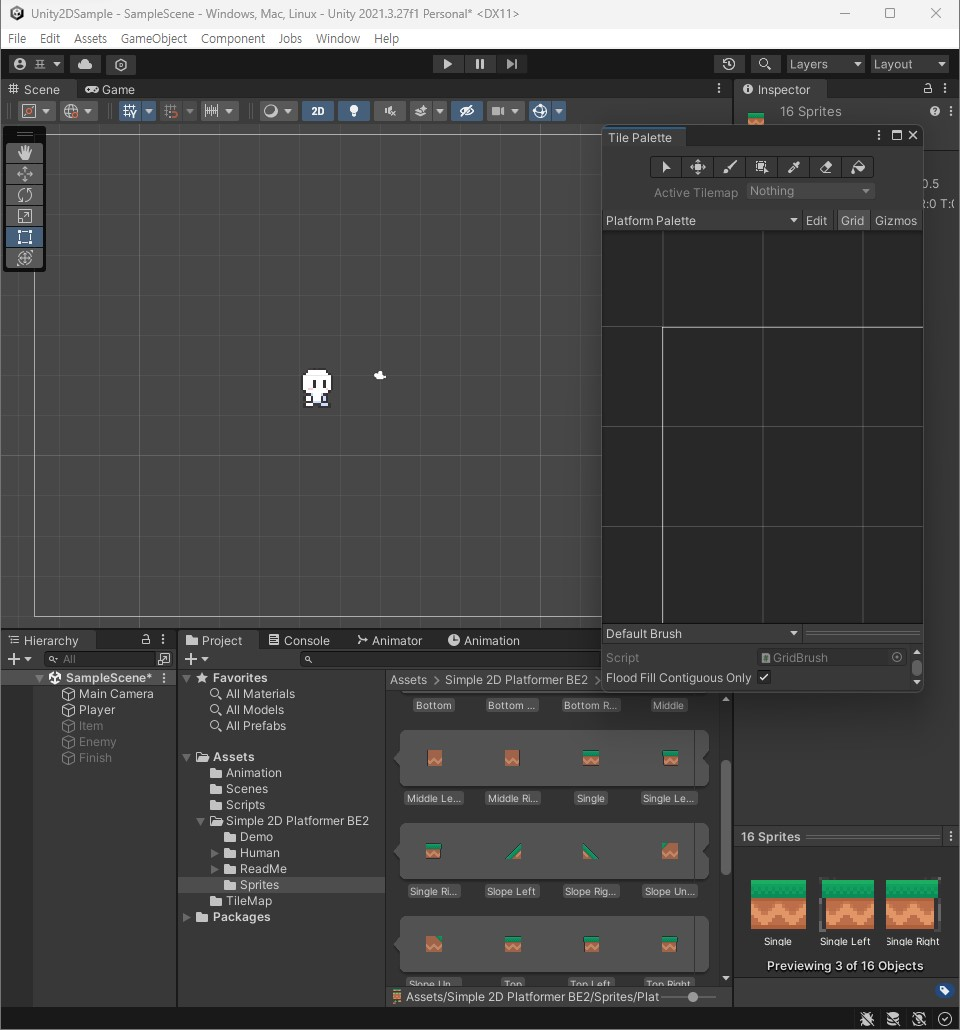
Task: Toggle Scene gizmos globe button
Action: pyautogui.click(x=539, y=111)
